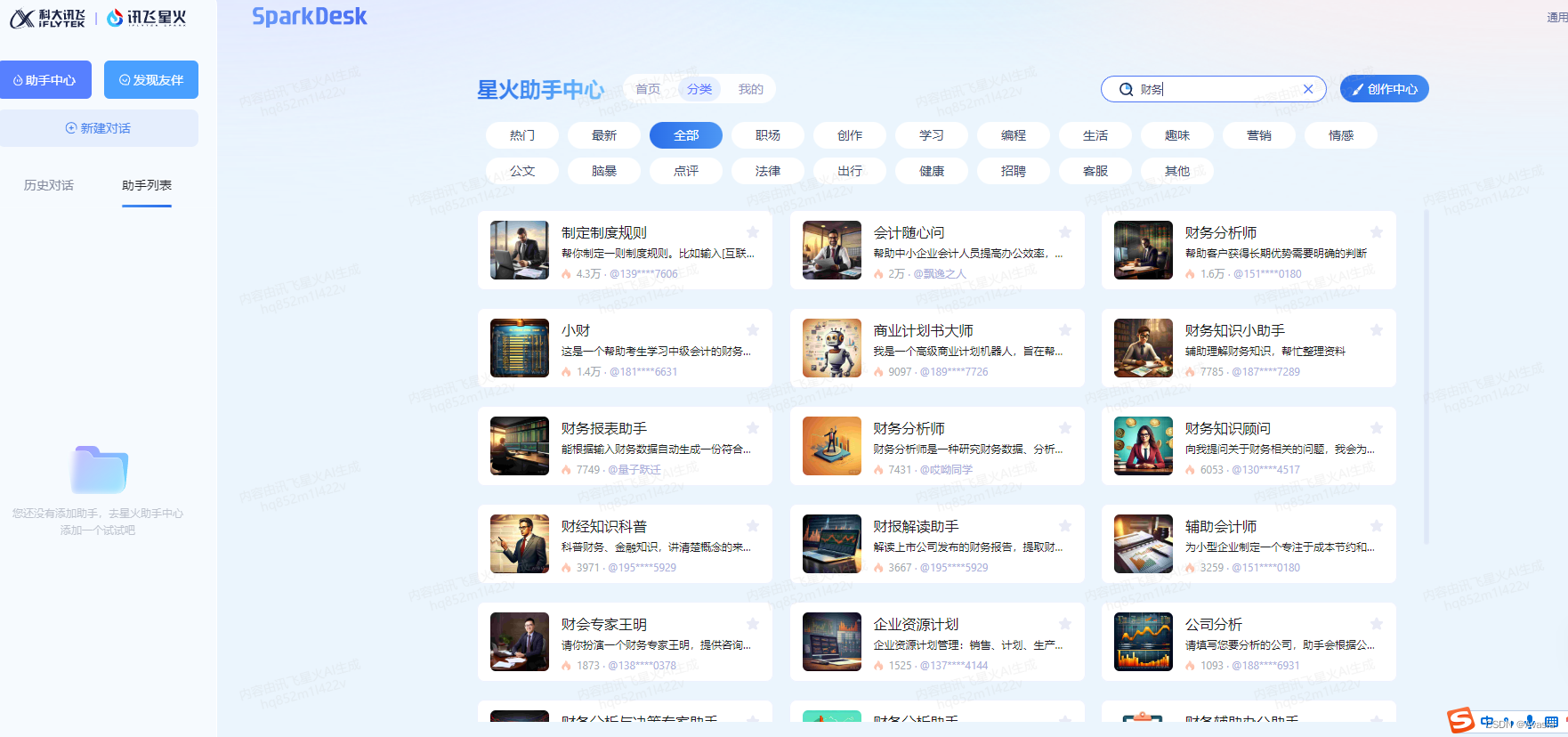Star the 财务分析师 card by @151****0180
The height and width of the screenshot is (737, 1568).
point(1377,232)
